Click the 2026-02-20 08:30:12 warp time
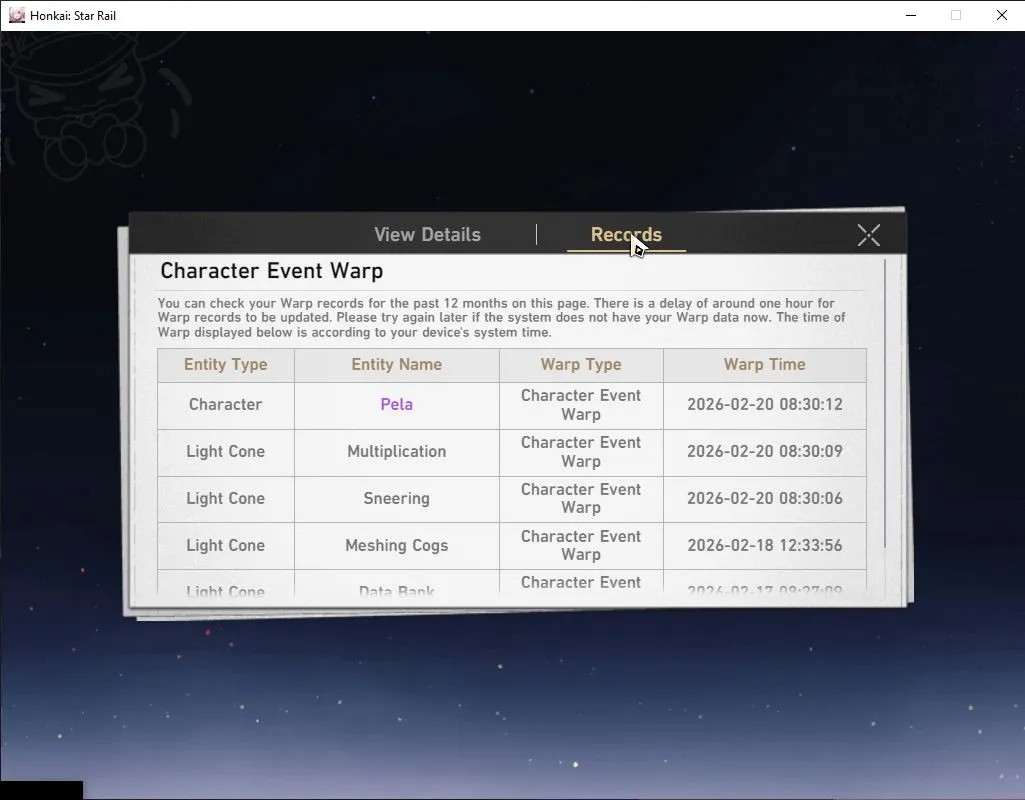 [765, 405]
